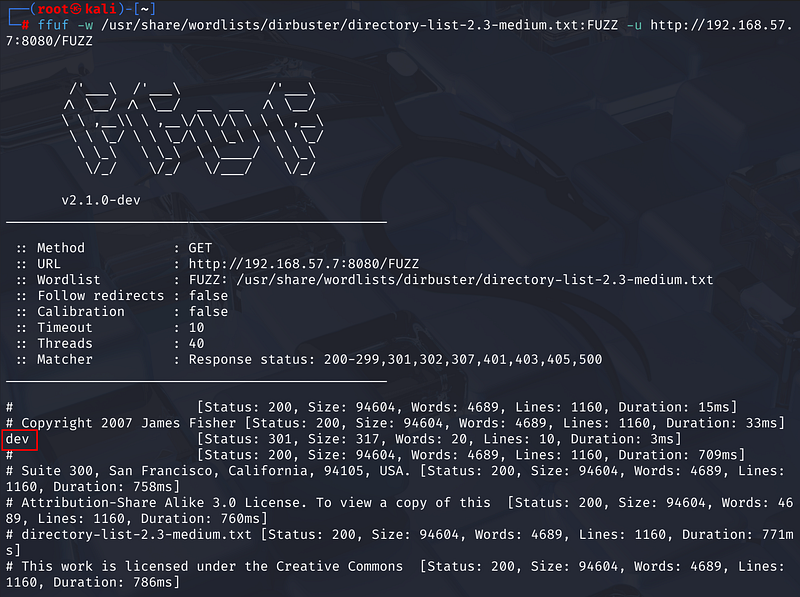Click the Follow redirects false value
800x597 pixels.
pyautogui.click(x=208, y=296)
